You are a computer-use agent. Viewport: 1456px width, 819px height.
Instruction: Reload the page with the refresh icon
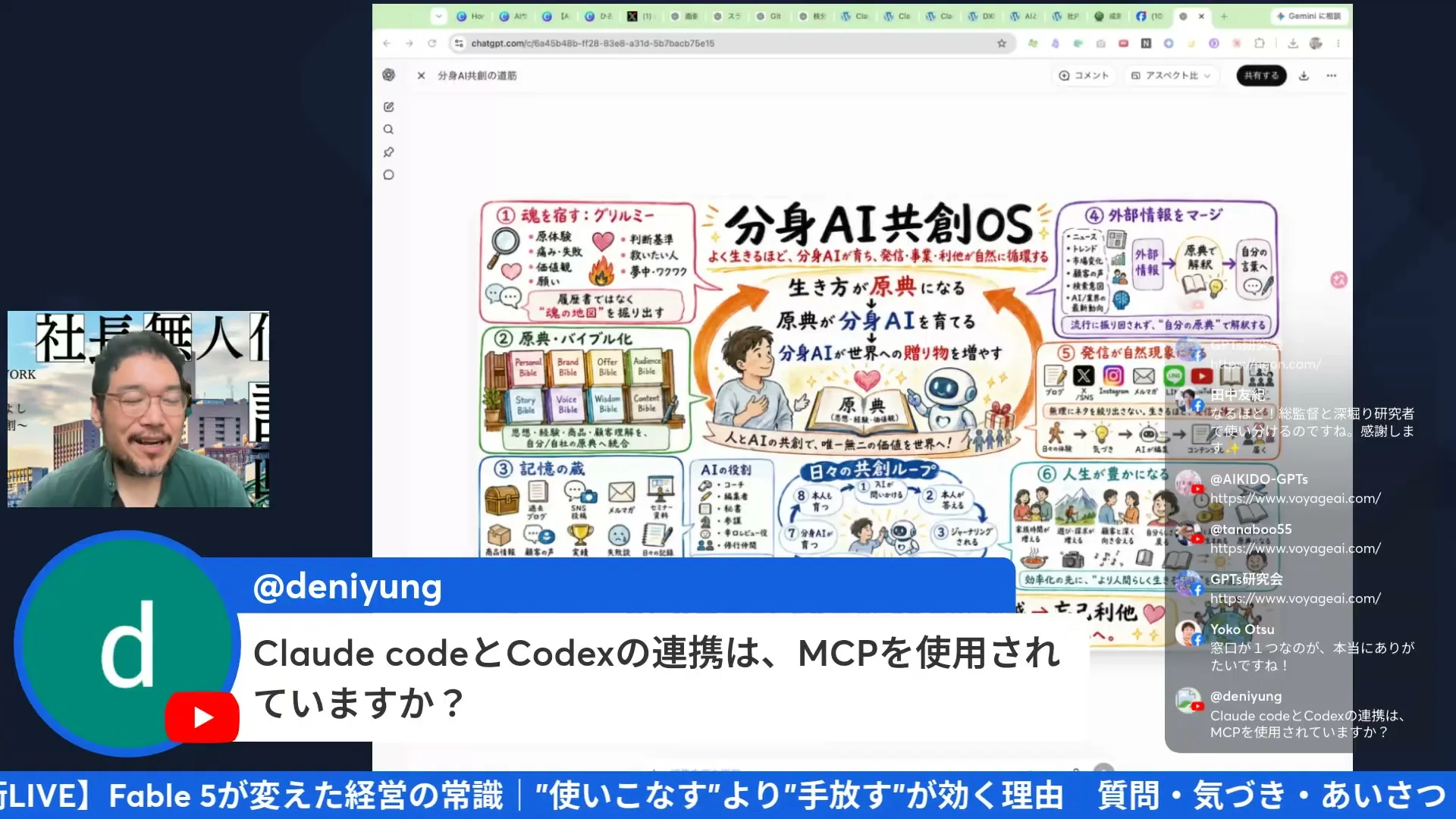click(x=431, y=43)
